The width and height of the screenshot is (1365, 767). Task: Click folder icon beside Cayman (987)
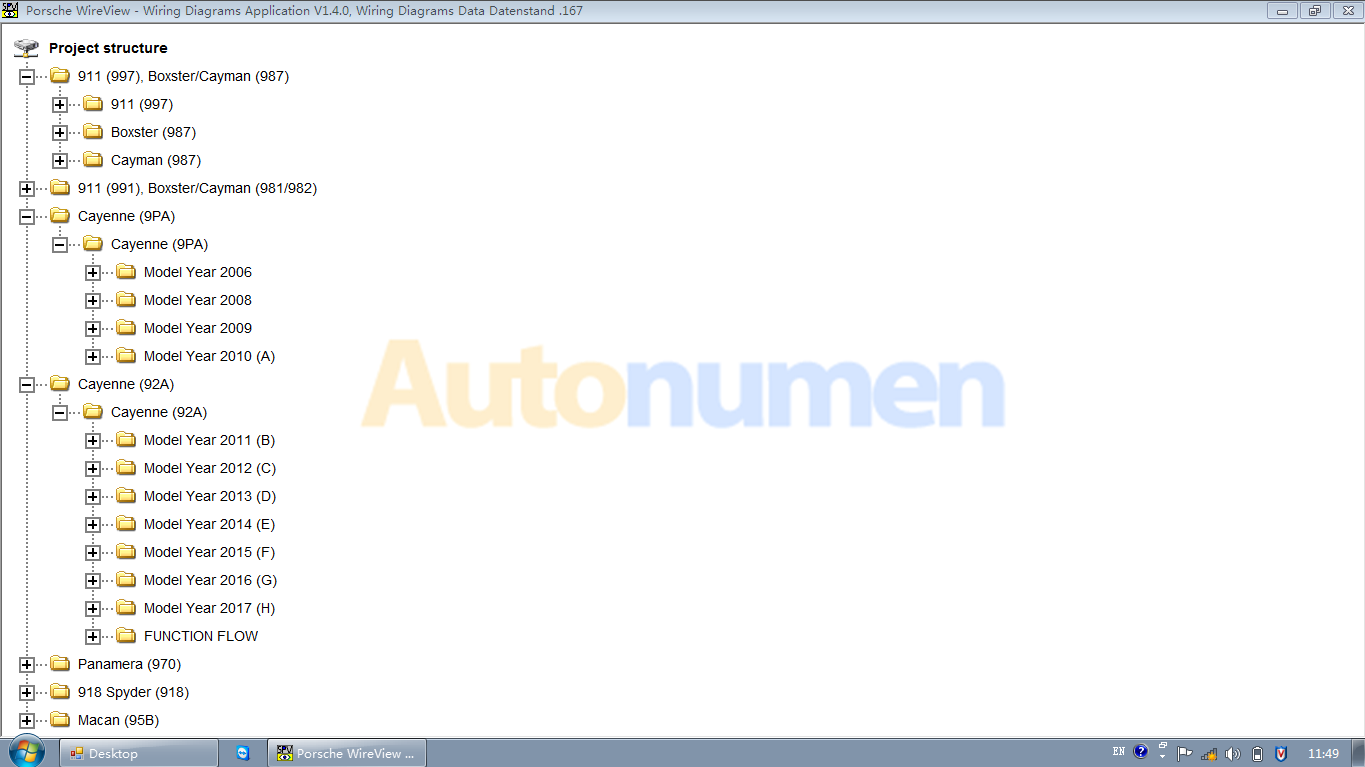(x=93, y=159)
